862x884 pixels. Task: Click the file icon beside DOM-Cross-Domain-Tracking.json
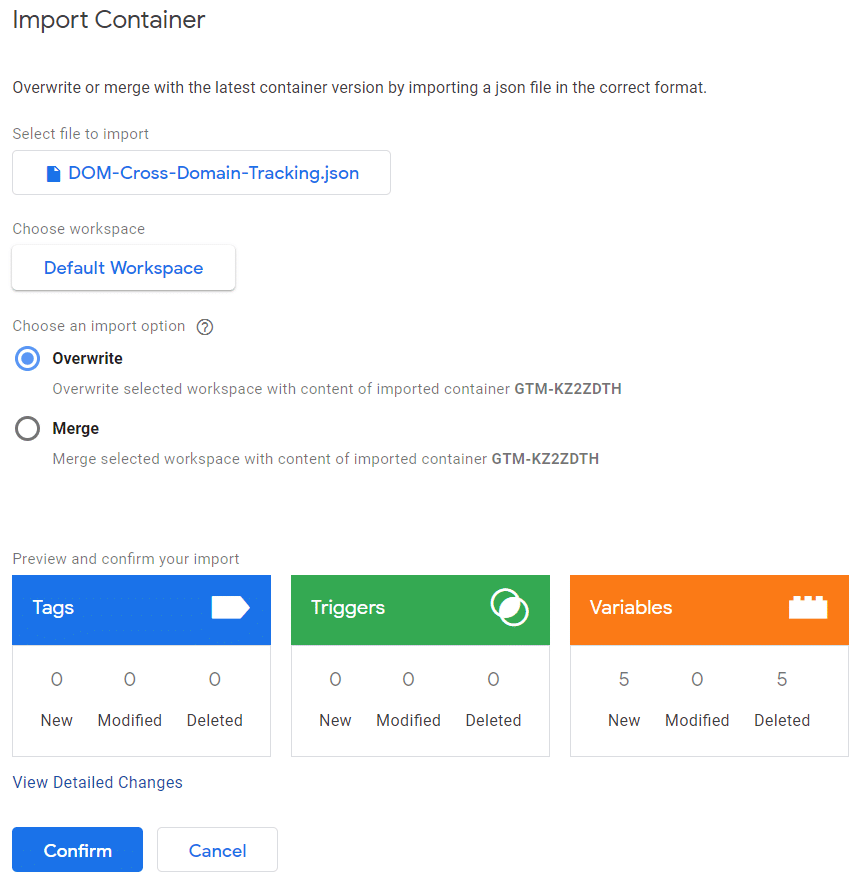54,174
